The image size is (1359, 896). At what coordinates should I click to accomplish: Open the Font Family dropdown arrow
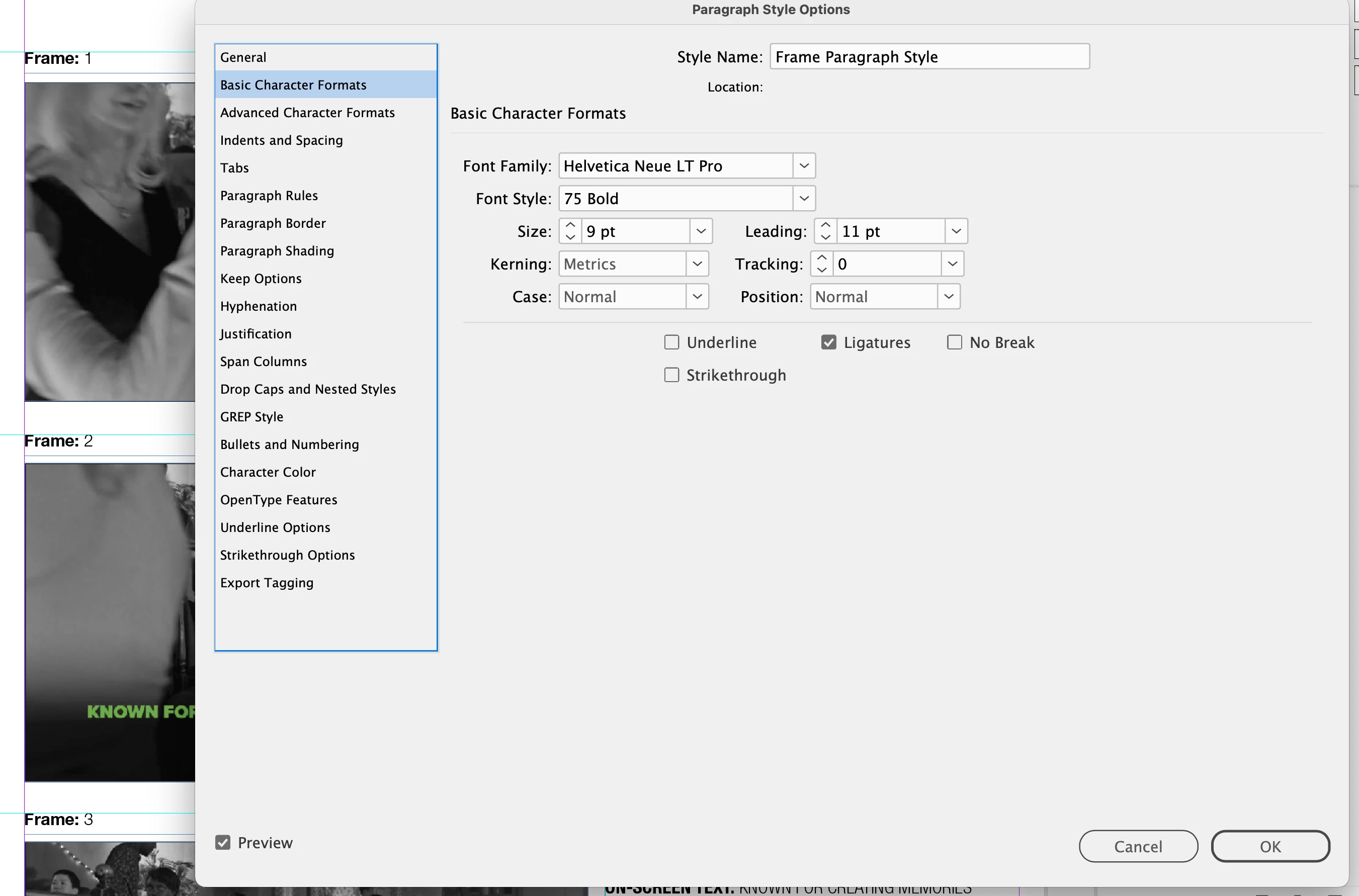804,166
